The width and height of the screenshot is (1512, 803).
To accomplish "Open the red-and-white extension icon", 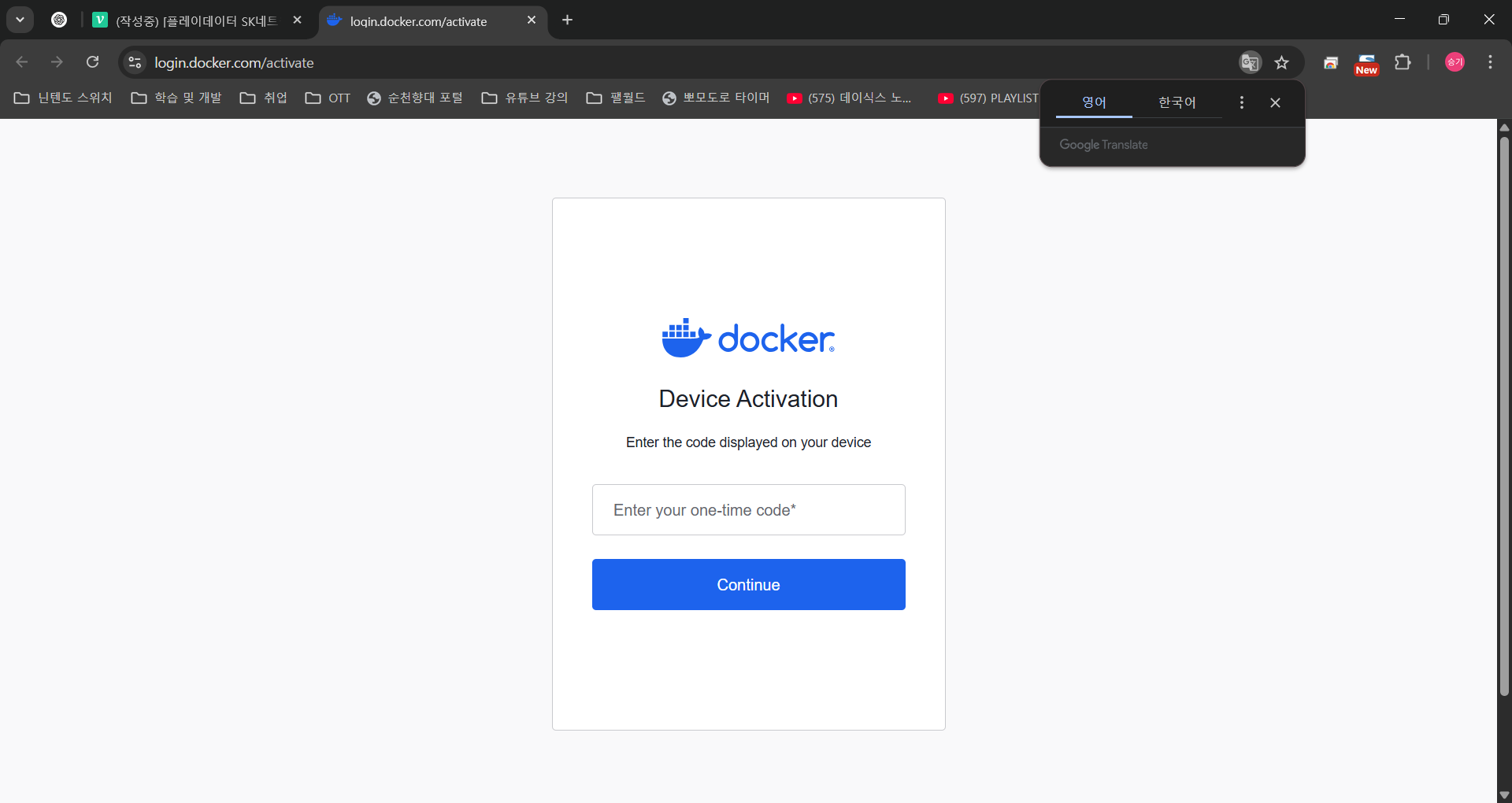I will [1331, 62].
